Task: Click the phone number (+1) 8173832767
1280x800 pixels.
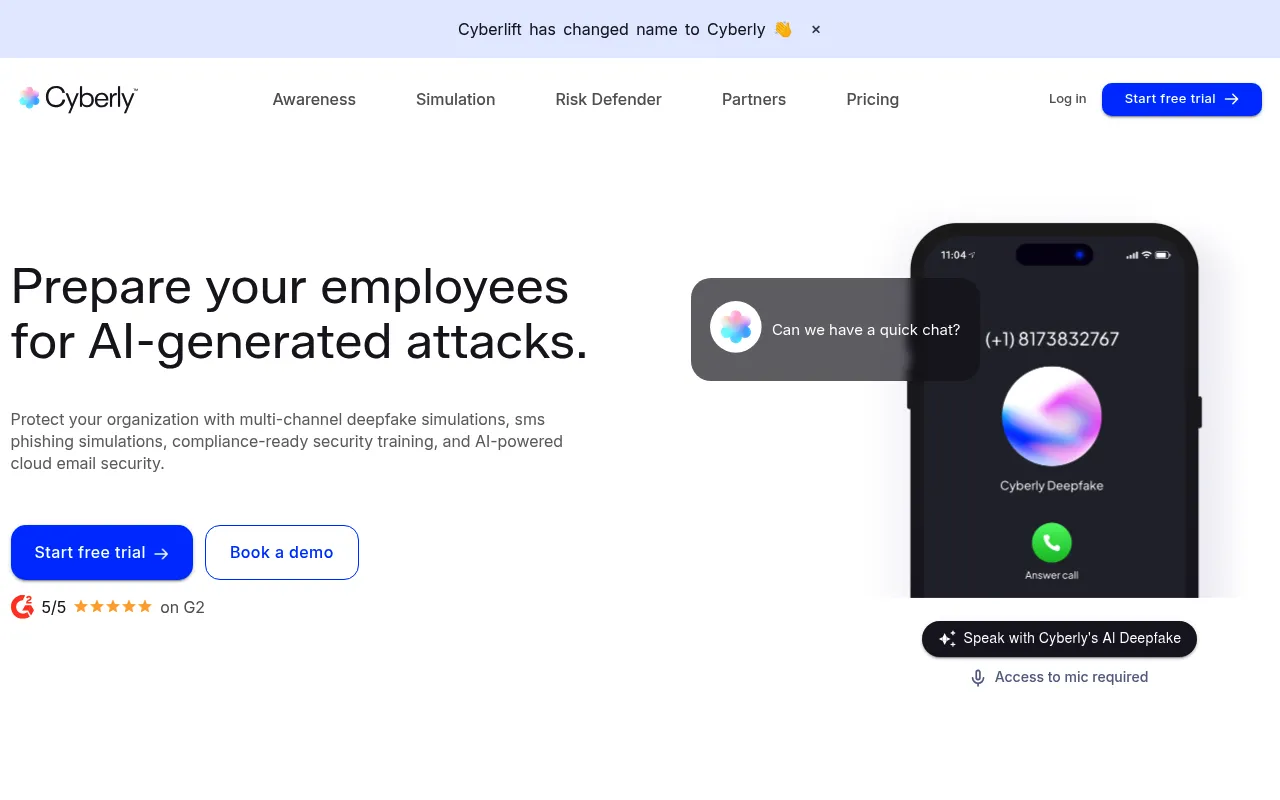Action: (x=1052, y=339)
